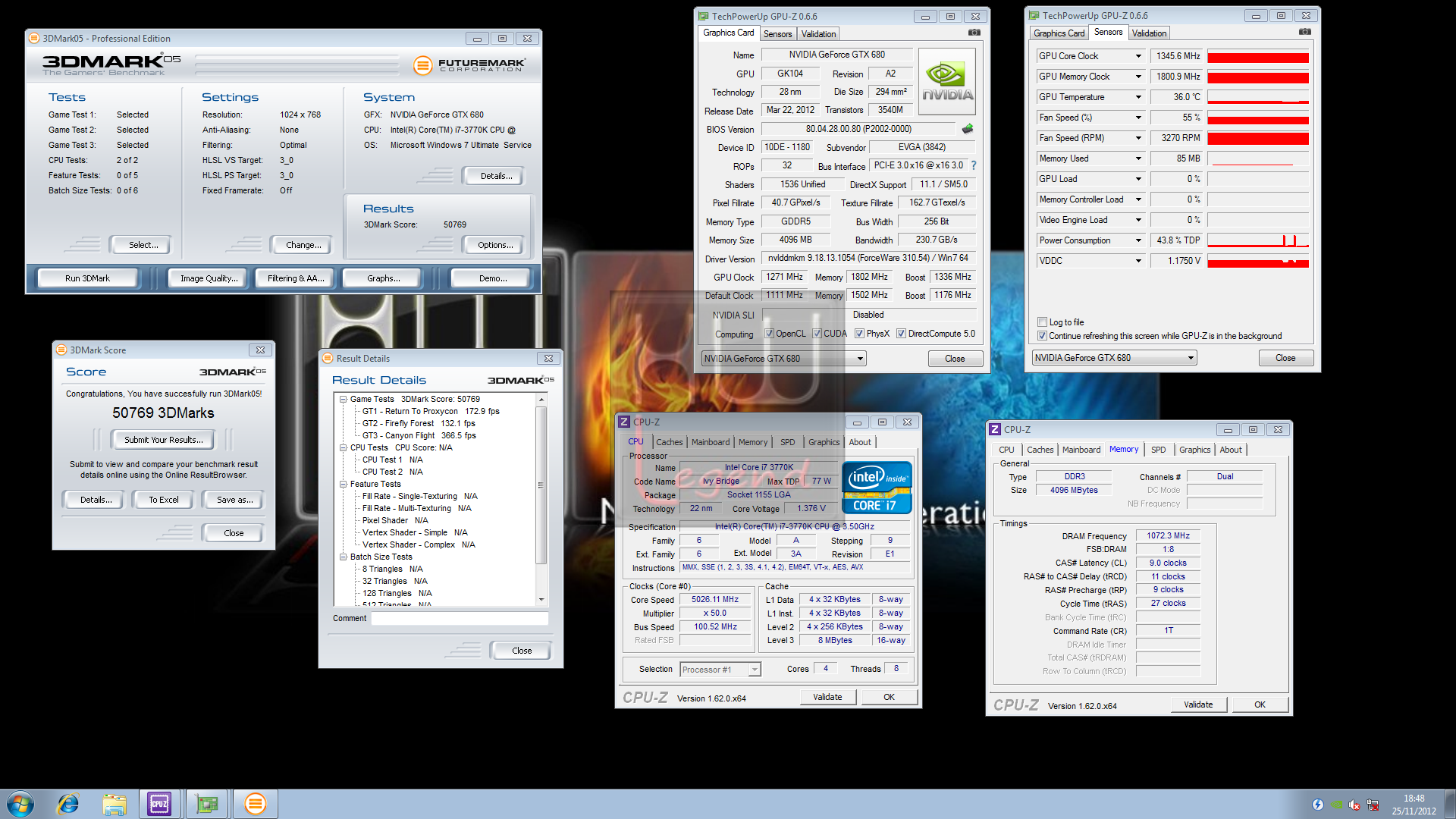Viewport: 1456px width, 819px height.
Task: Click the Image Quality... button
Action: 209,278
